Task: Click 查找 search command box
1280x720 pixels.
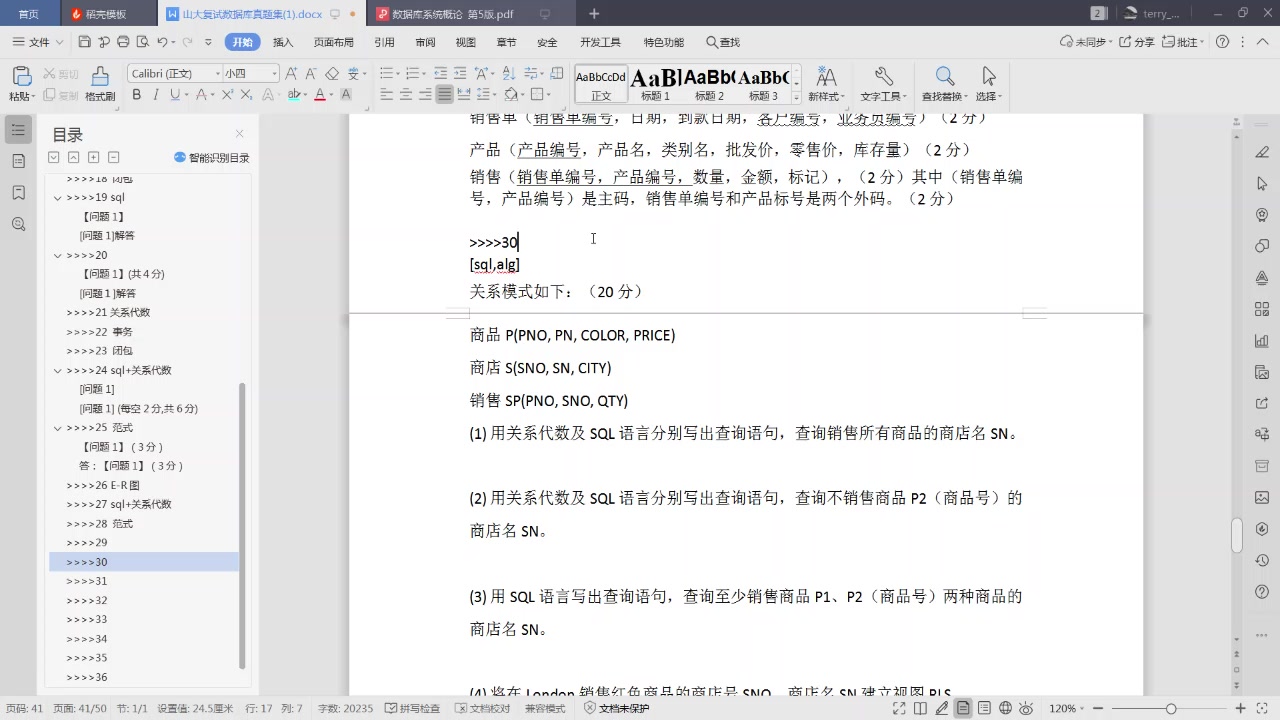Action: point(723,42)
